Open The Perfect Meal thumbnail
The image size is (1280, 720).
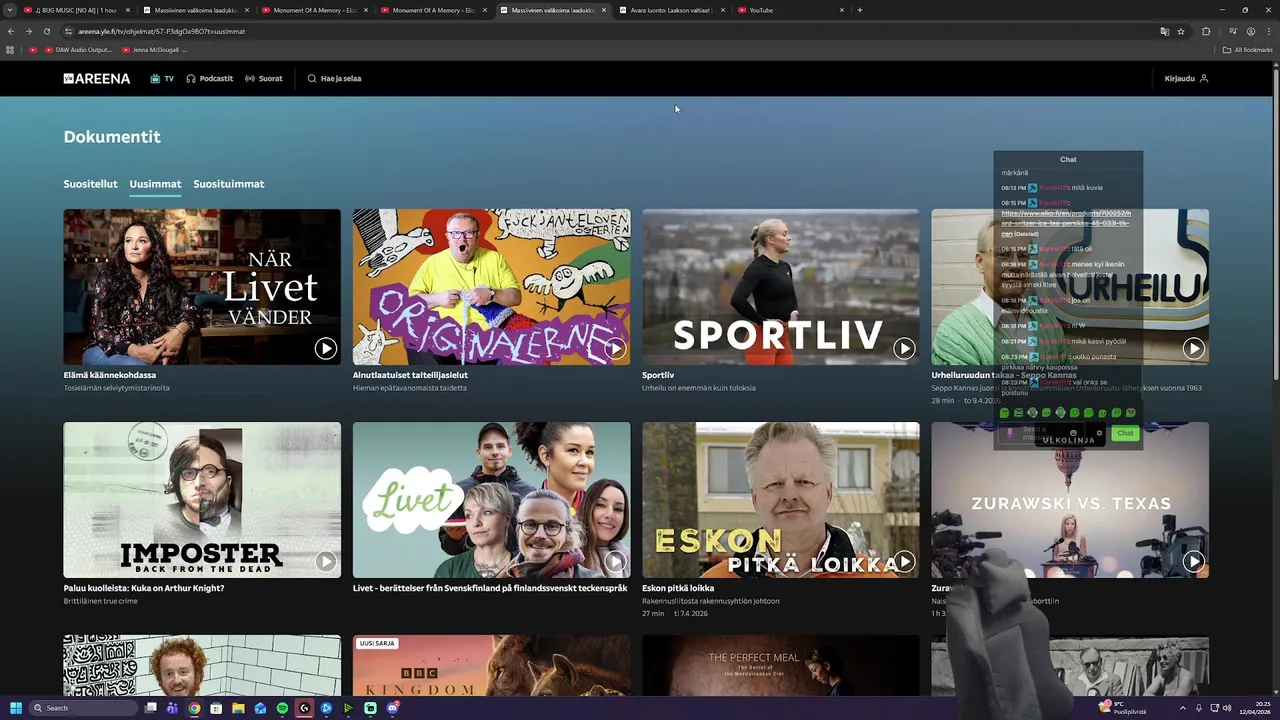(x=780, y=665)
